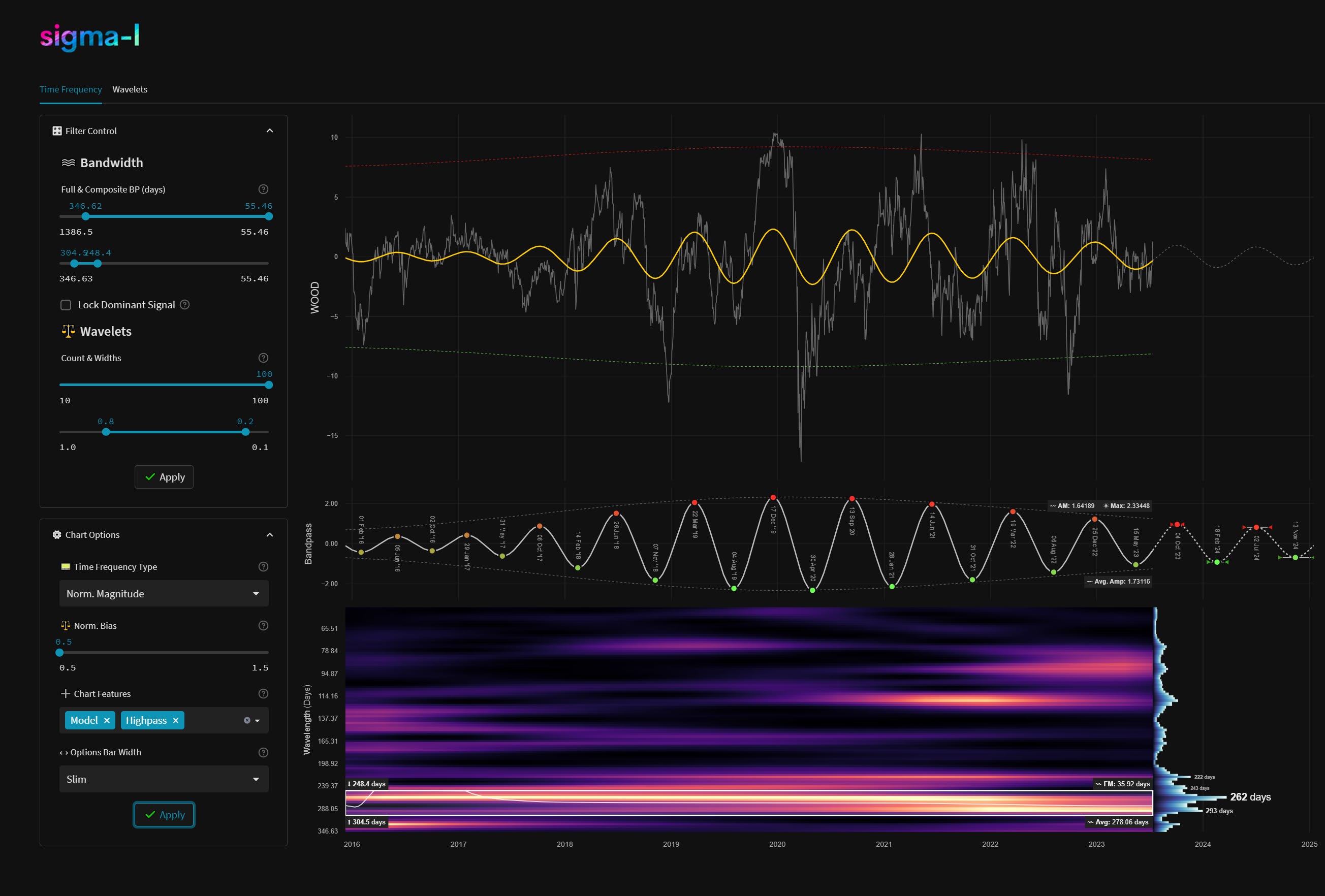This screenshot has width=1325, height=896.
Task: Clear all chart features with the x icon
Action: 247,720
